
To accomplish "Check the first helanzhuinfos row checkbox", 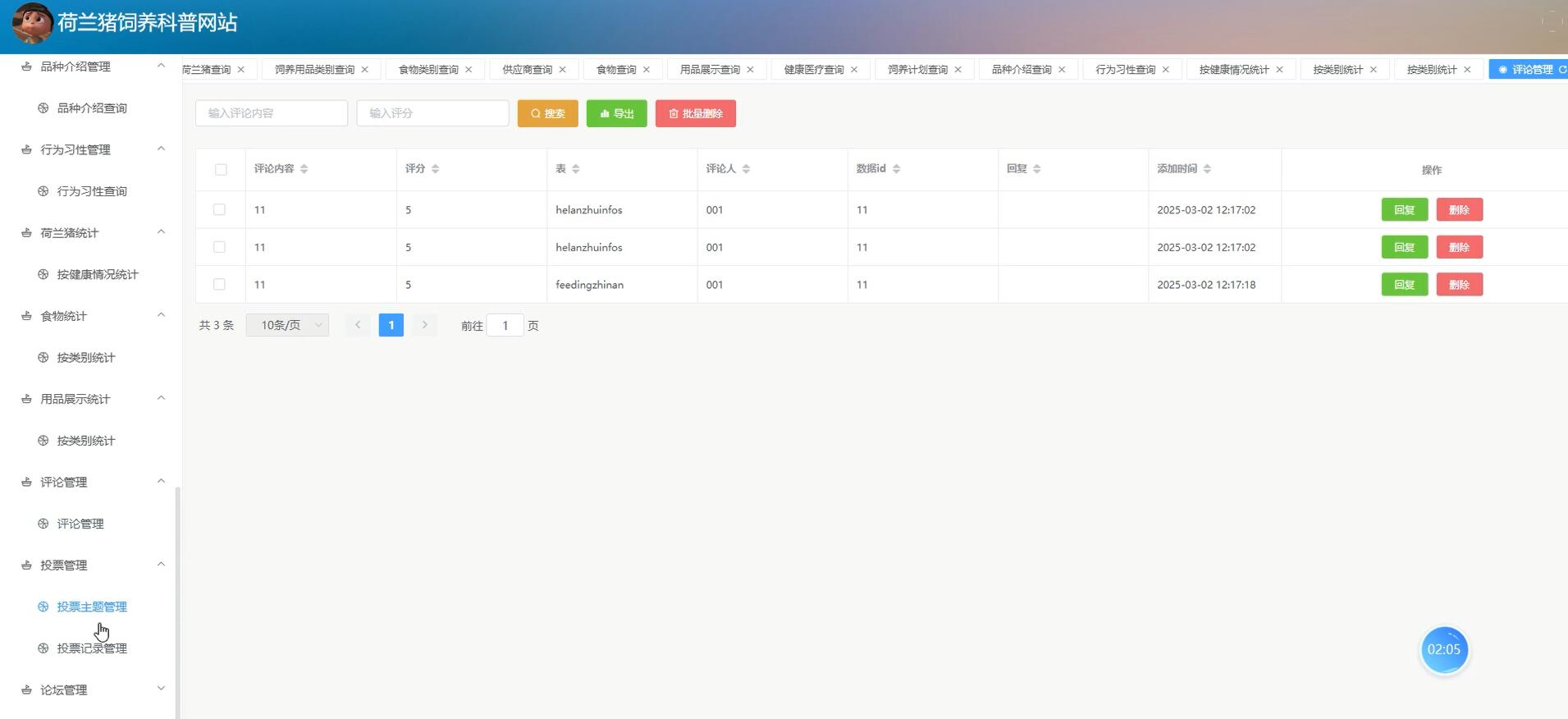I will click(219, 209).
